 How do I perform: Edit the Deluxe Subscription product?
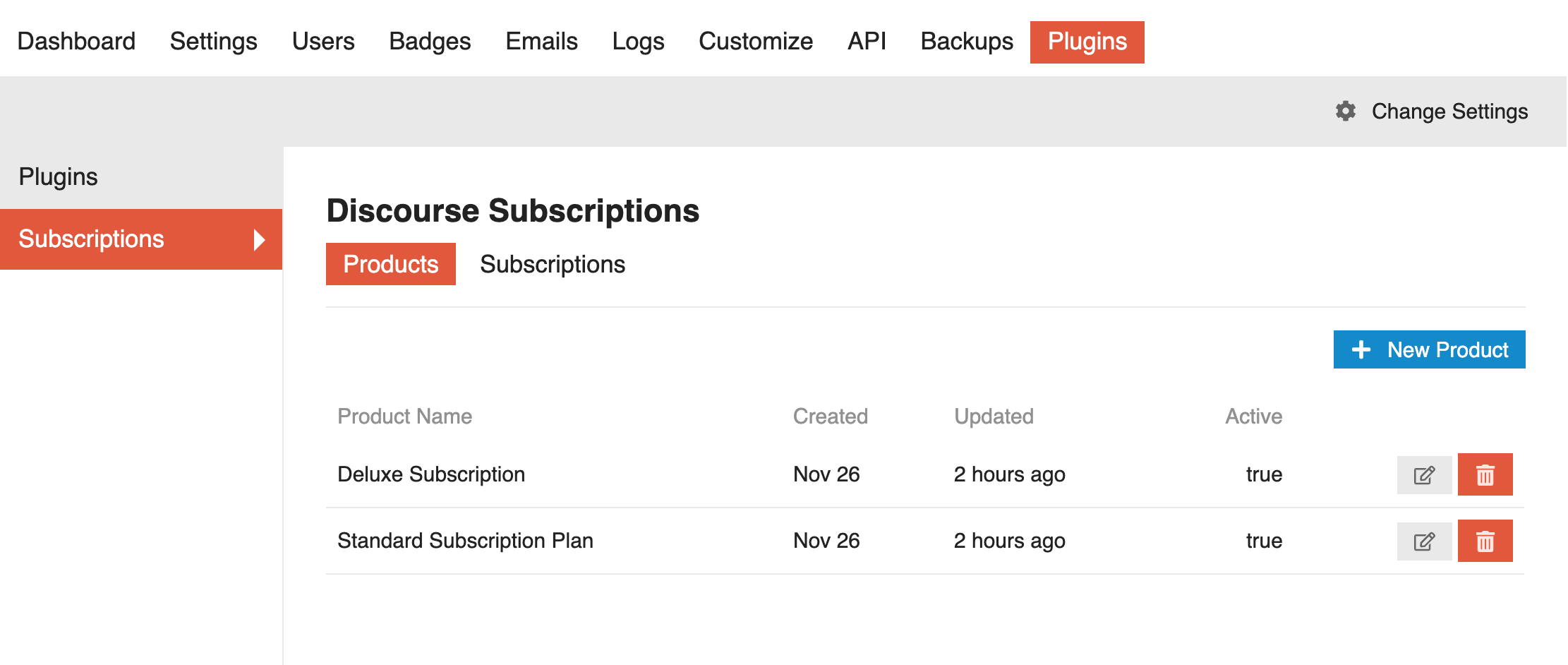pyautogui.click(x=1424, y=474)
